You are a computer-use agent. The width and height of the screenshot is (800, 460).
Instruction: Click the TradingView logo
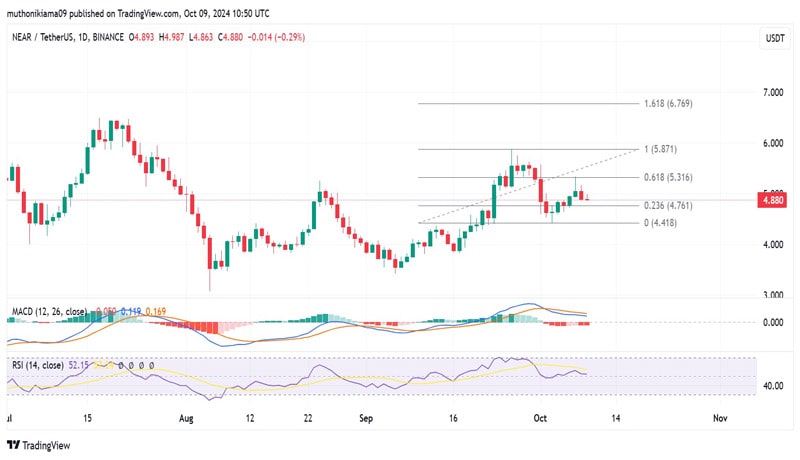click(39, 445)
